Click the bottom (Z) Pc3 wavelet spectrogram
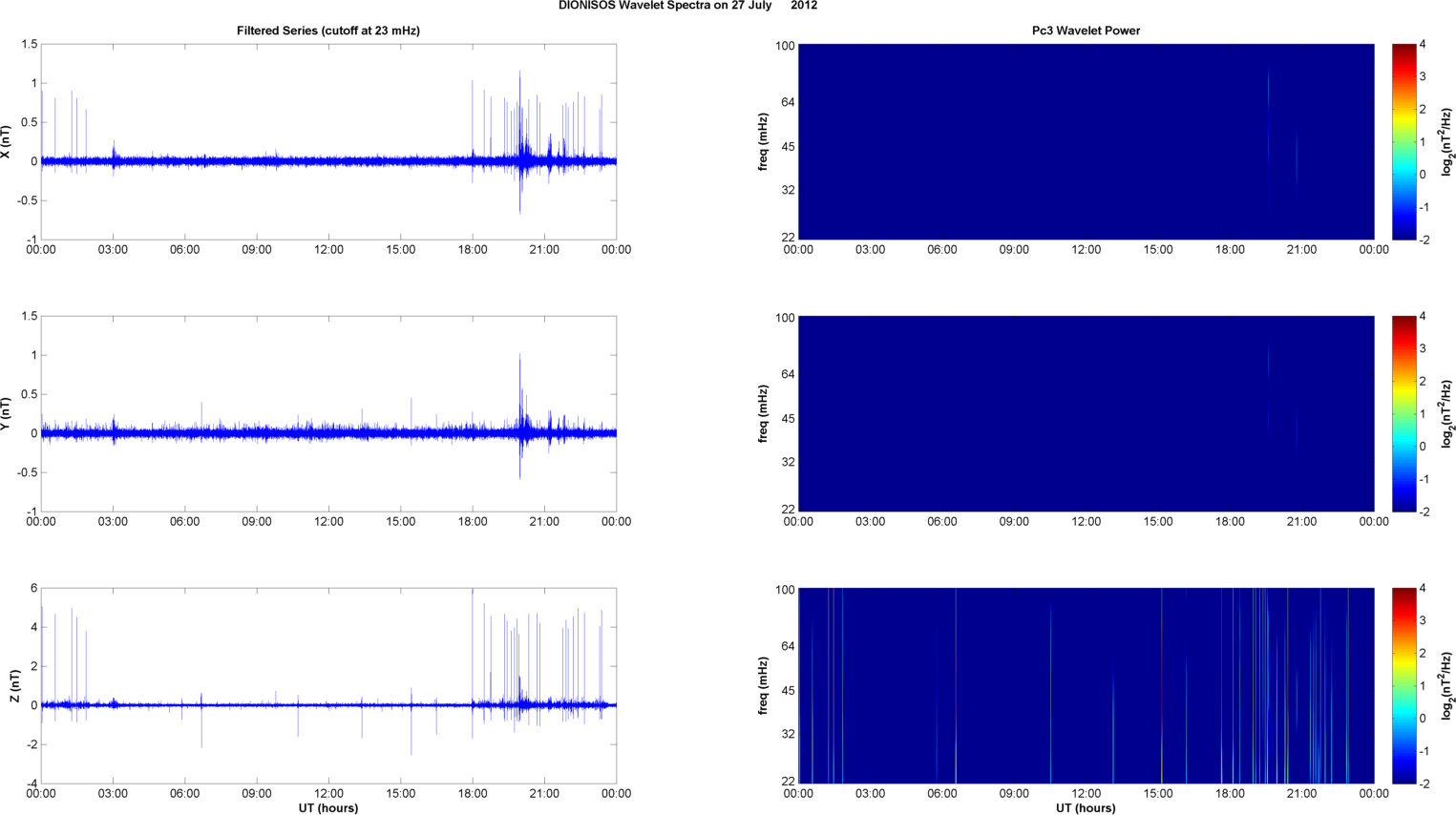Screen dimensions: 1456x815 [1086, 686]
